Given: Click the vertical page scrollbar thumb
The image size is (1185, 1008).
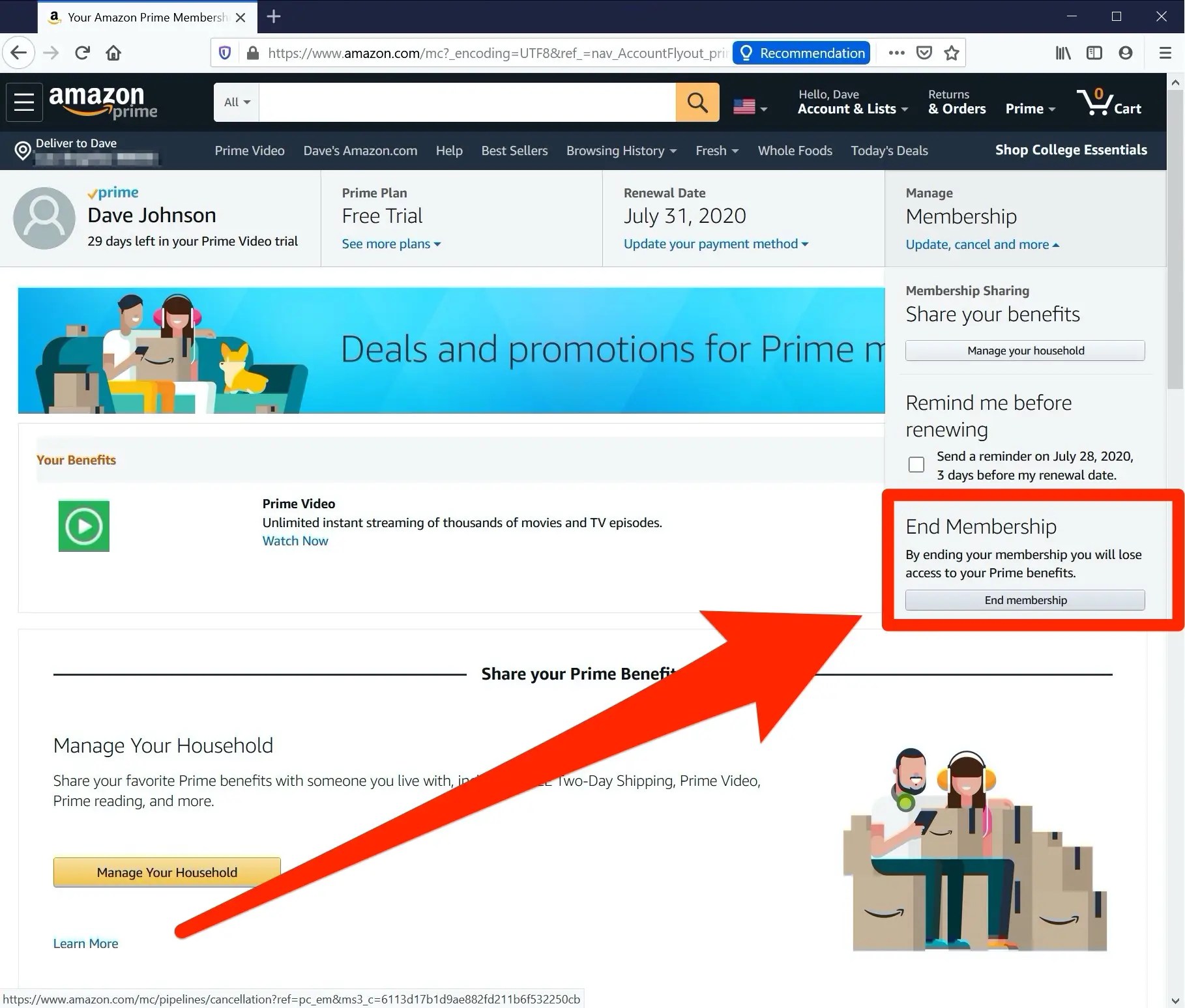Looking at the screenshot, I should coord(1175,240).
